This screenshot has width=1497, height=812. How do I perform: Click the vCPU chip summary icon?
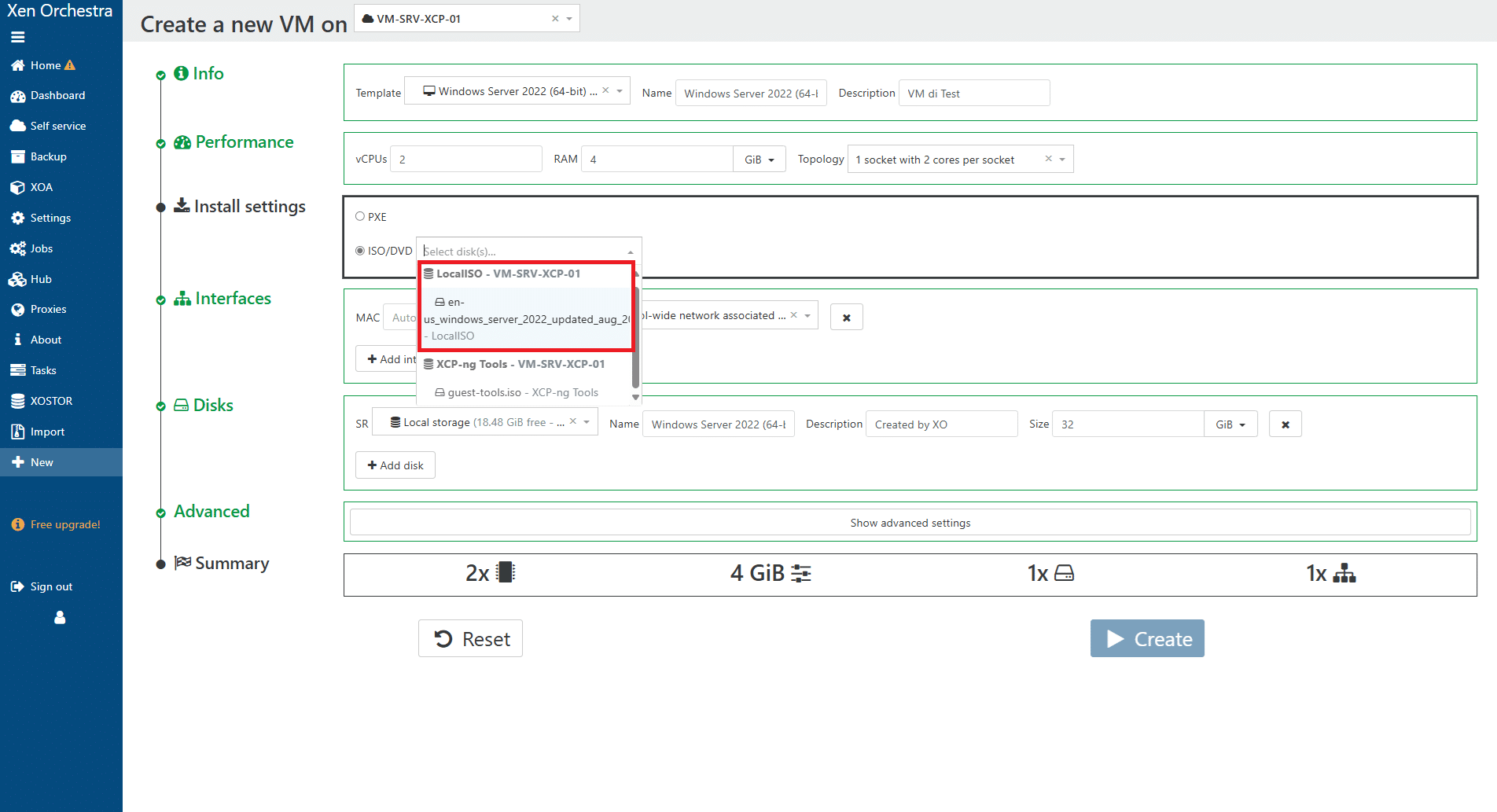click(x=506, y=572)
